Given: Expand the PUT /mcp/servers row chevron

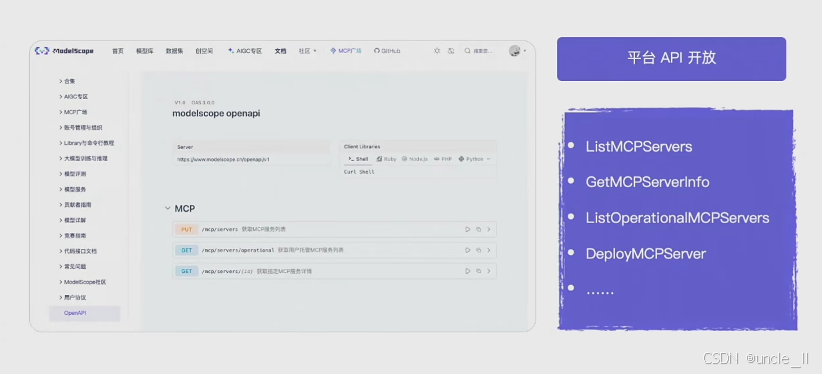Looking at the screenshot, I should click(489, 229).
